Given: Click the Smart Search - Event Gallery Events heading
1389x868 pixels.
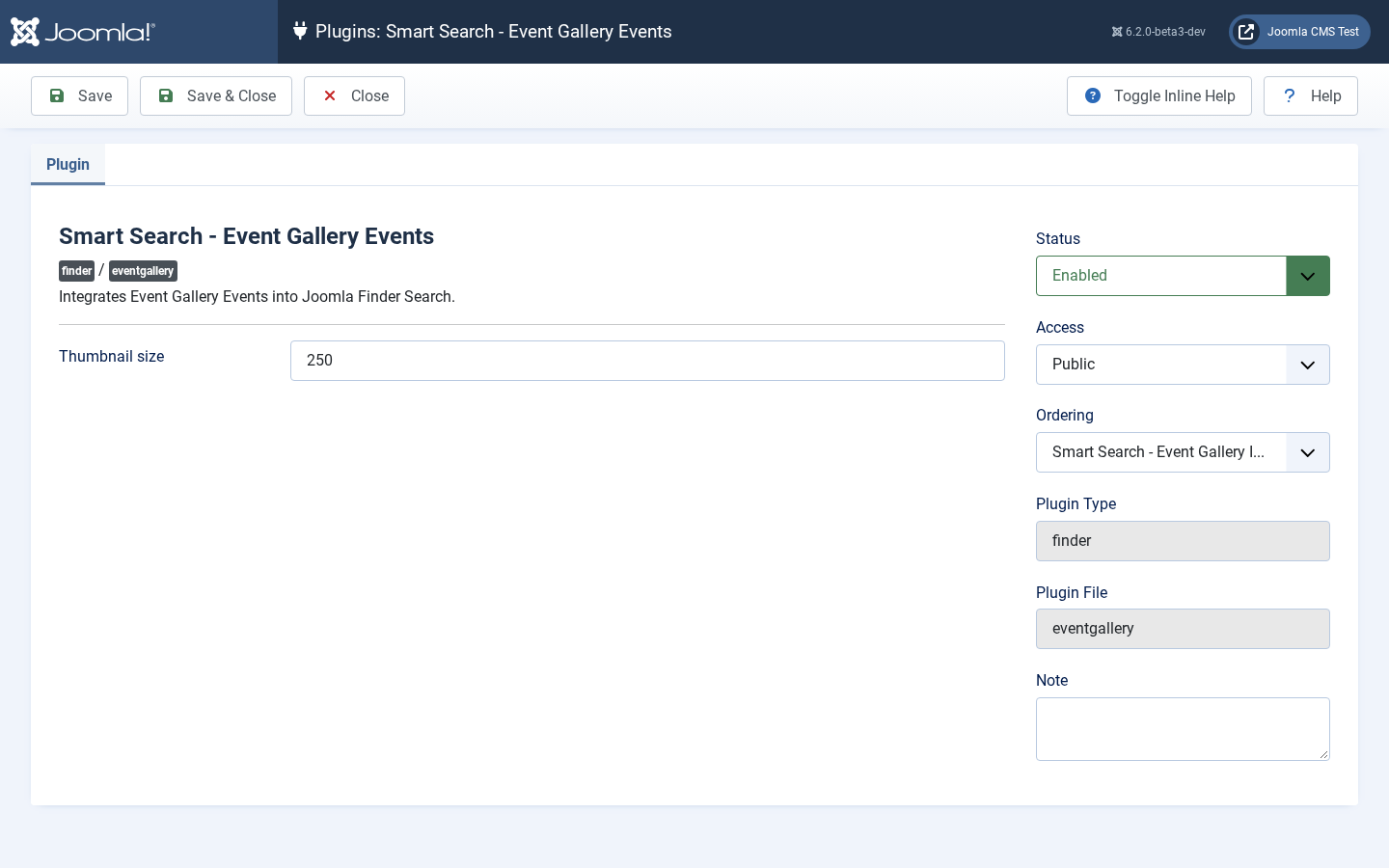Looking at the screenshot, I should [246, 236].
